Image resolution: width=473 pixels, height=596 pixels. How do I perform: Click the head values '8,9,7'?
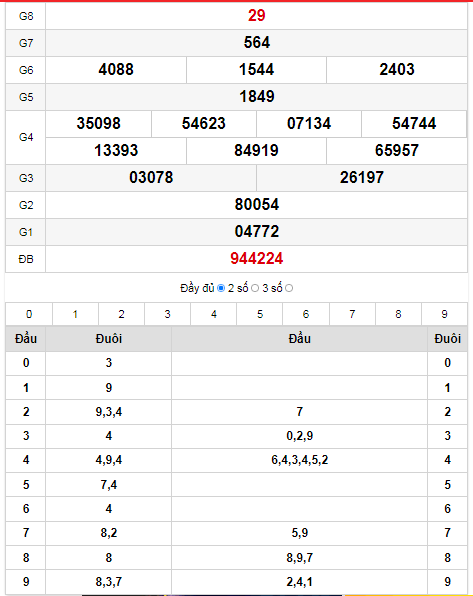[x=300, y=558]
